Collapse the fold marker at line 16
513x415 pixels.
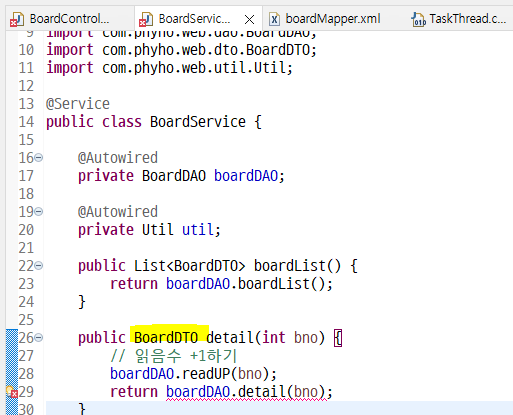tap(39, 157)
